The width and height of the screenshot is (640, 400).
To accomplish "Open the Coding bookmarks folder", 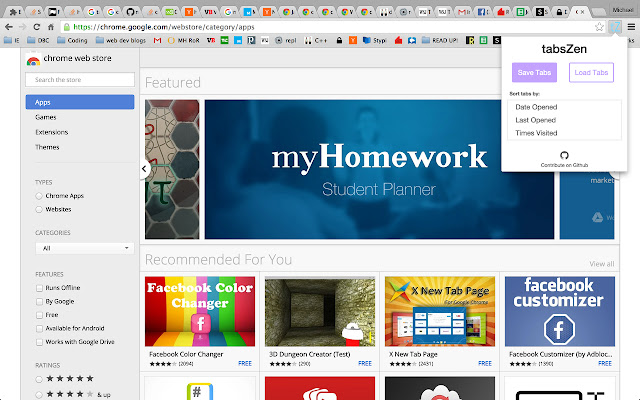I will point(72,40).
